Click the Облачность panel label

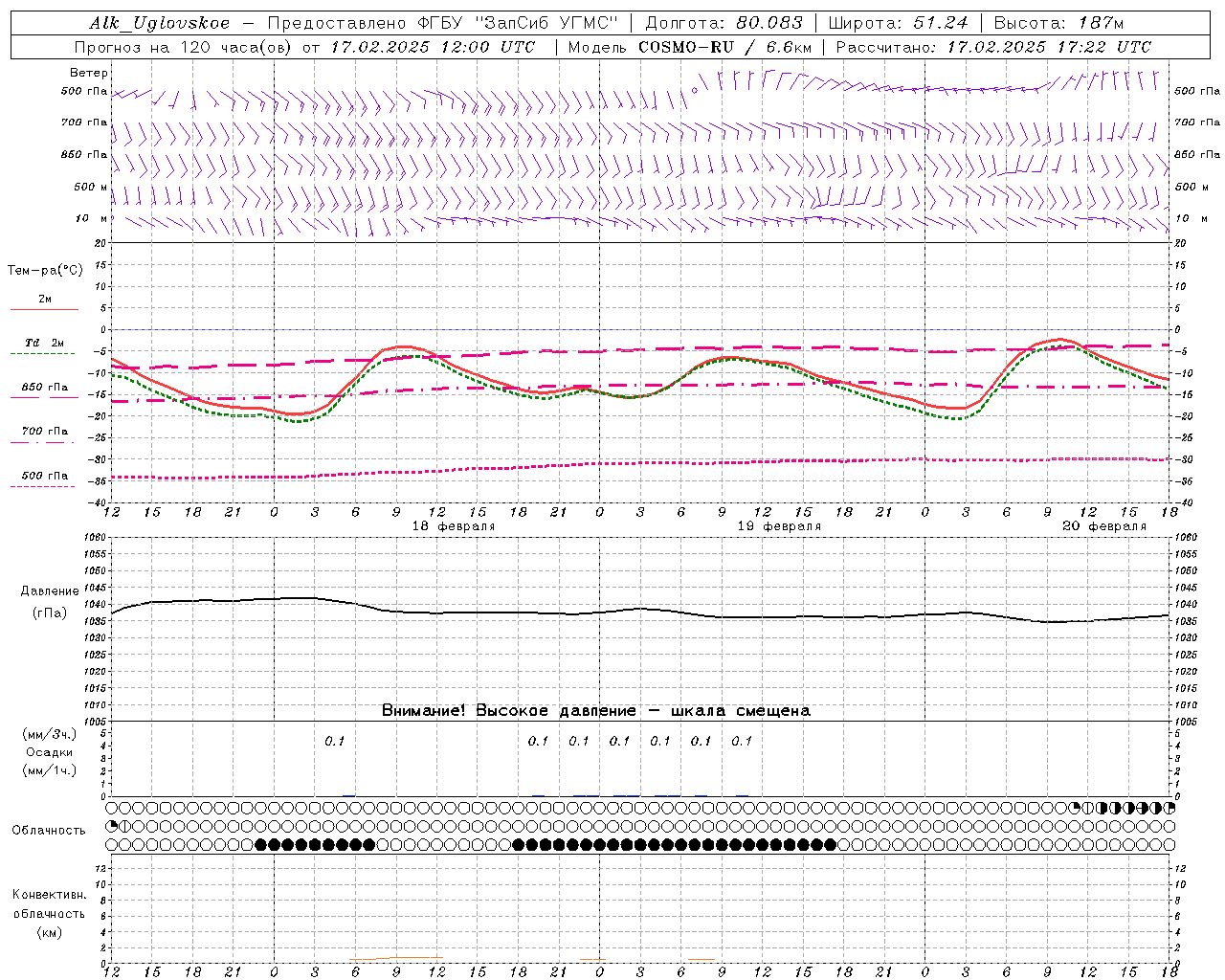[49, 830]
